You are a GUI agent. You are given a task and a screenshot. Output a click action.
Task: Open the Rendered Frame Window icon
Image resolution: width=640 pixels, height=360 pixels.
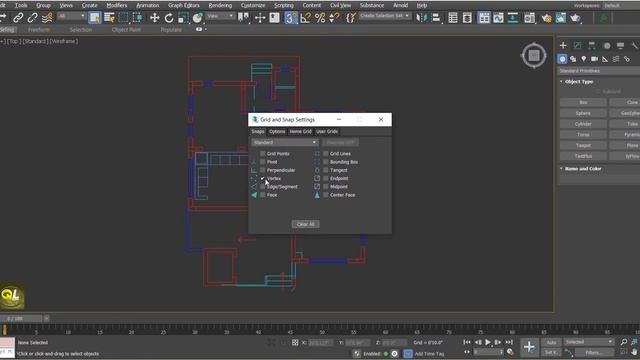(x=561, y=18)
